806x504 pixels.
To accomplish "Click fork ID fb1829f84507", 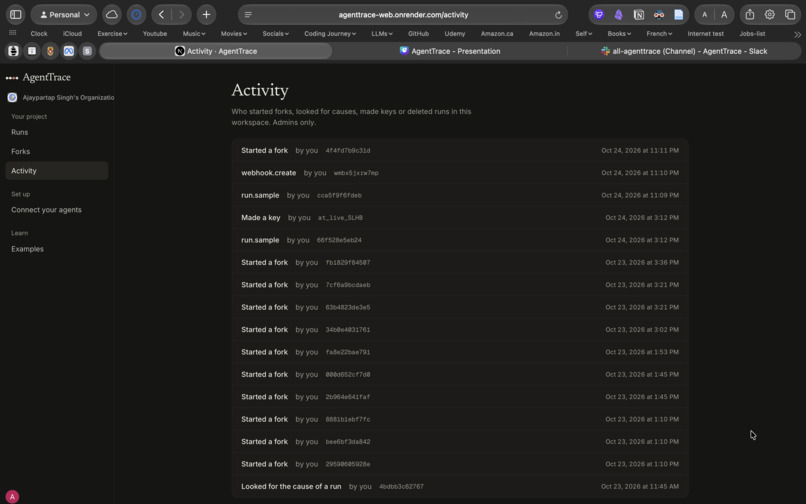I will (347, 263).
